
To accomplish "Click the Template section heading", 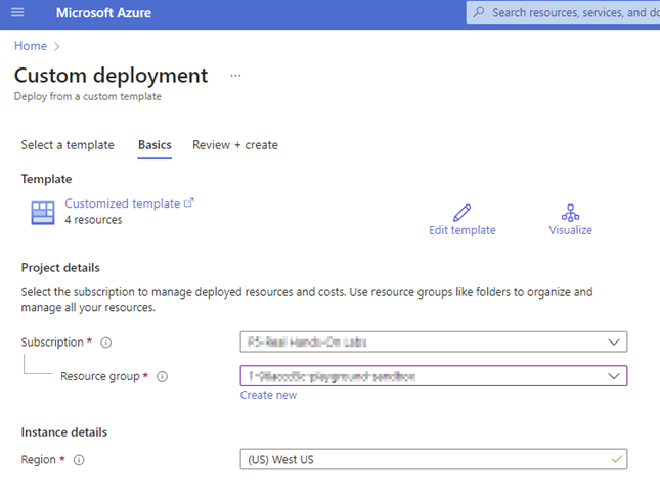I will (46, 179).
